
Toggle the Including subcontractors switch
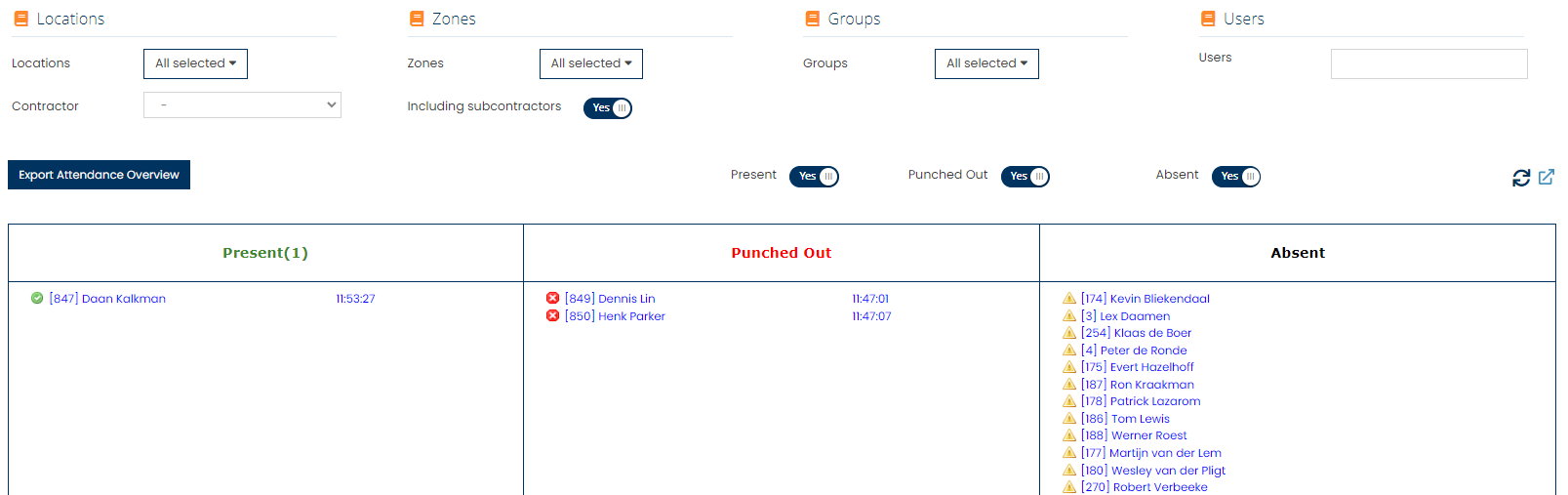[608, 108]
